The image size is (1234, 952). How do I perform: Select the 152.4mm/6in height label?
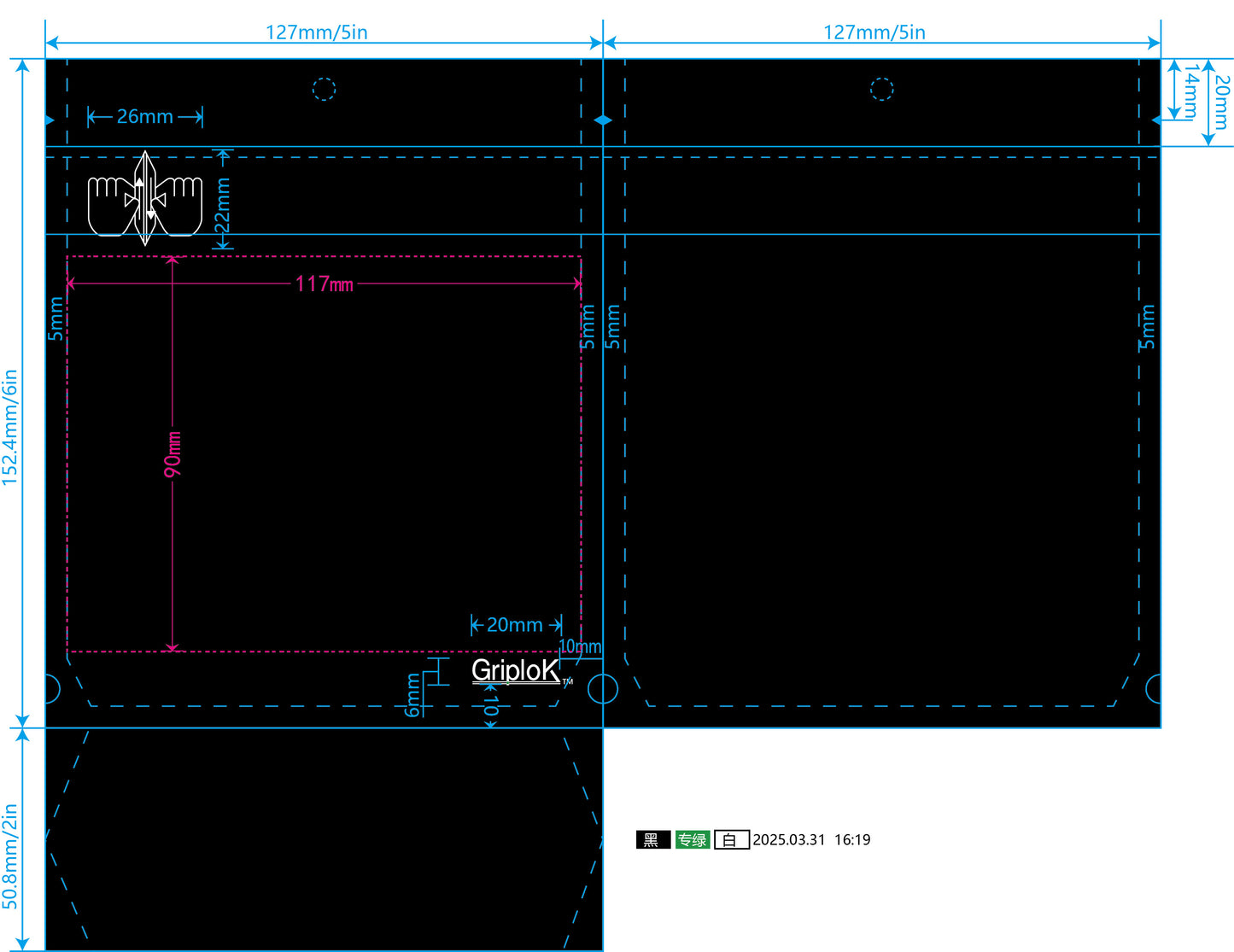click(10, 427)
